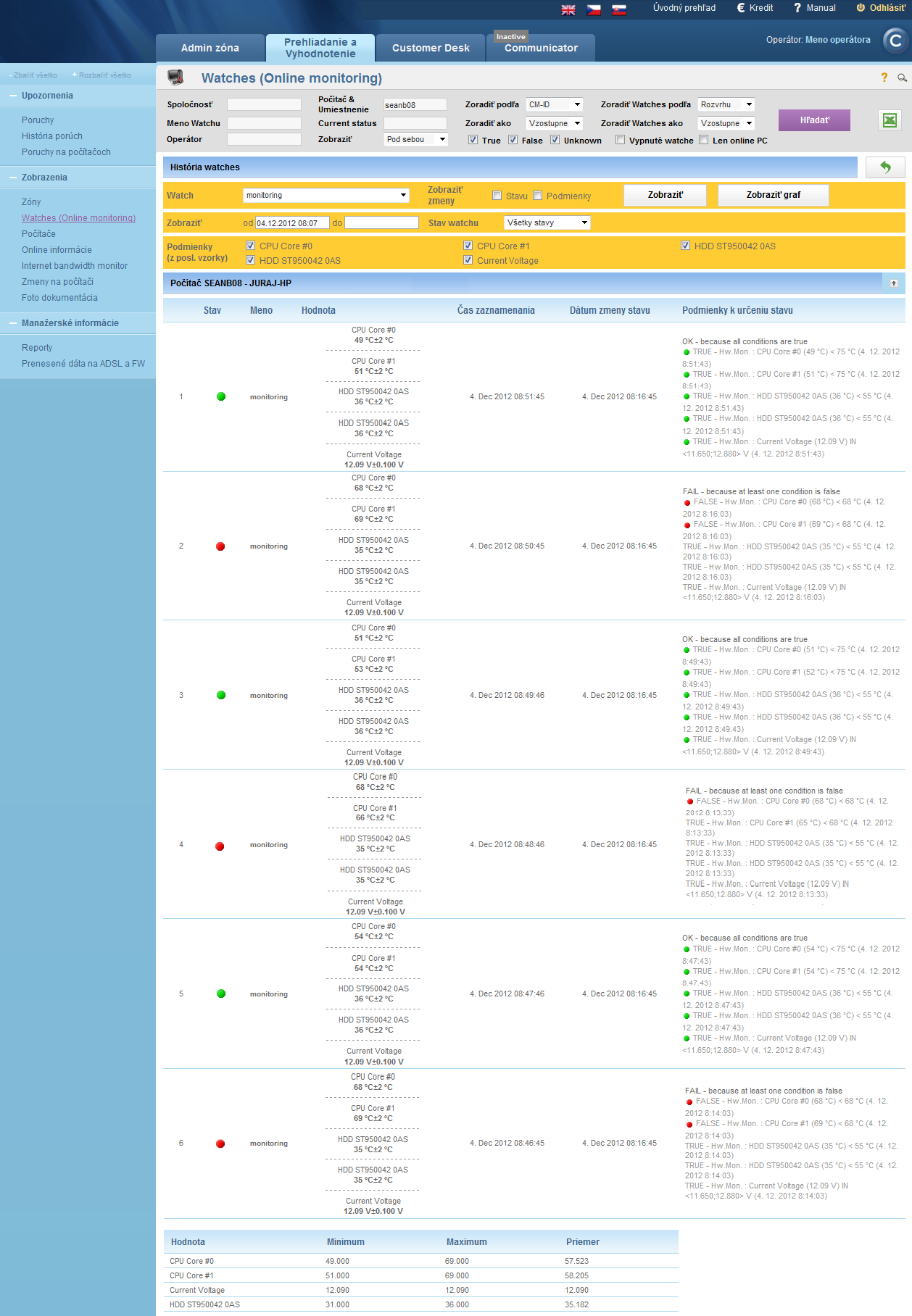Click green status dot in row 1

coord(221,396)
